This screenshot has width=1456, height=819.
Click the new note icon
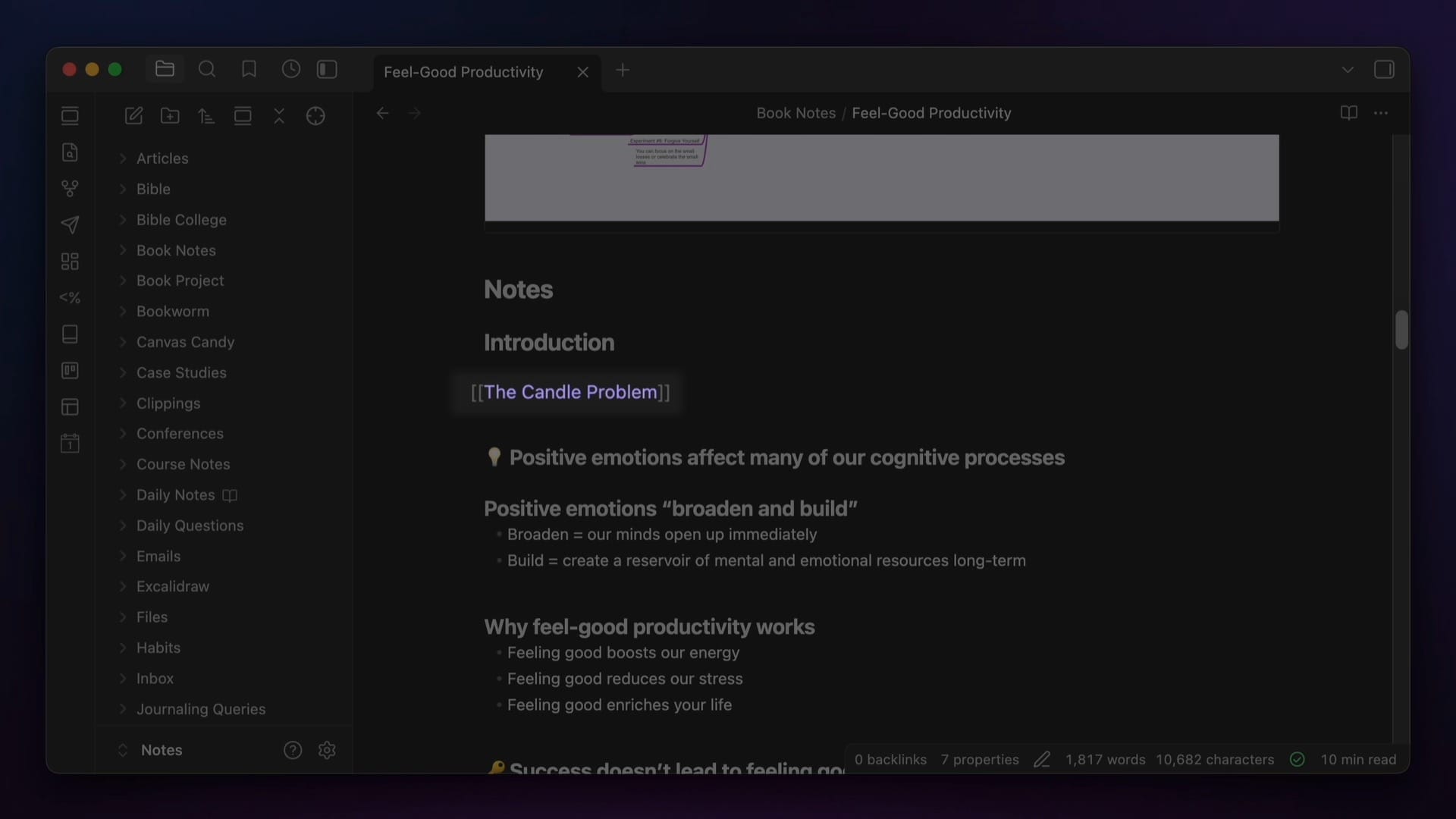point(133,116)
